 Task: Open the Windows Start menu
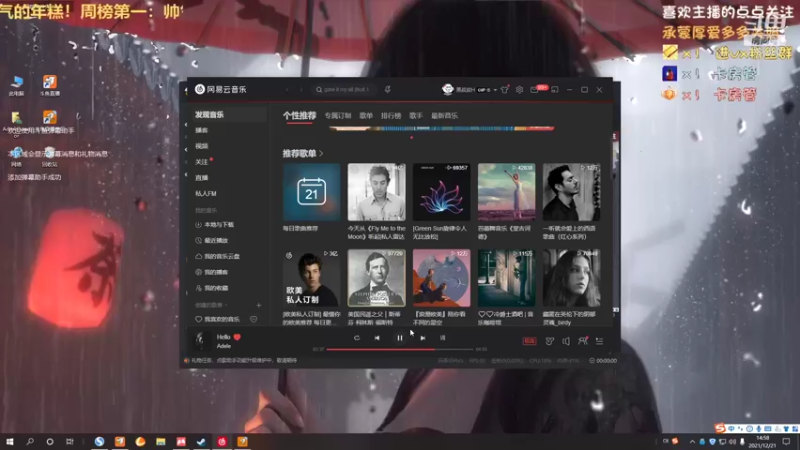pos(10,442)
